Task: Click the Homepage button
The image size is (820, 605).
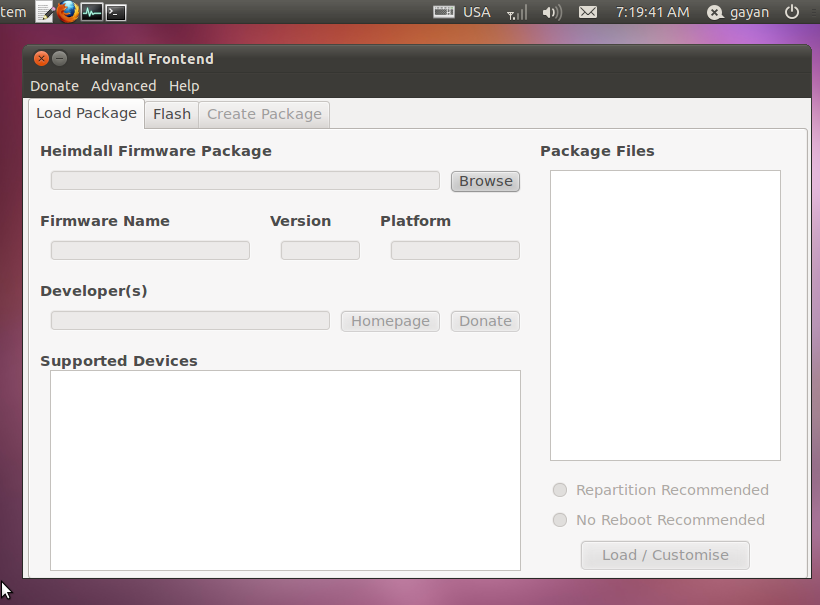Action: 390,321
